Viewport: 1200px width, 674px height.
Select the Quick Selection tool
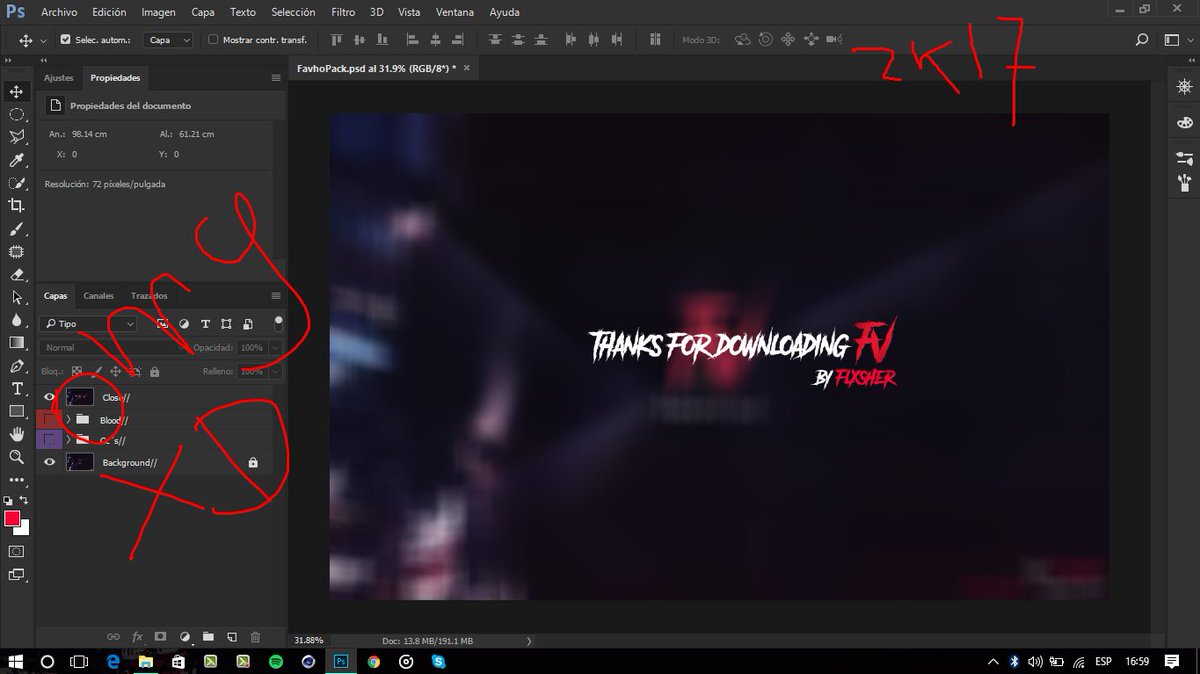[x=17, y=183]
